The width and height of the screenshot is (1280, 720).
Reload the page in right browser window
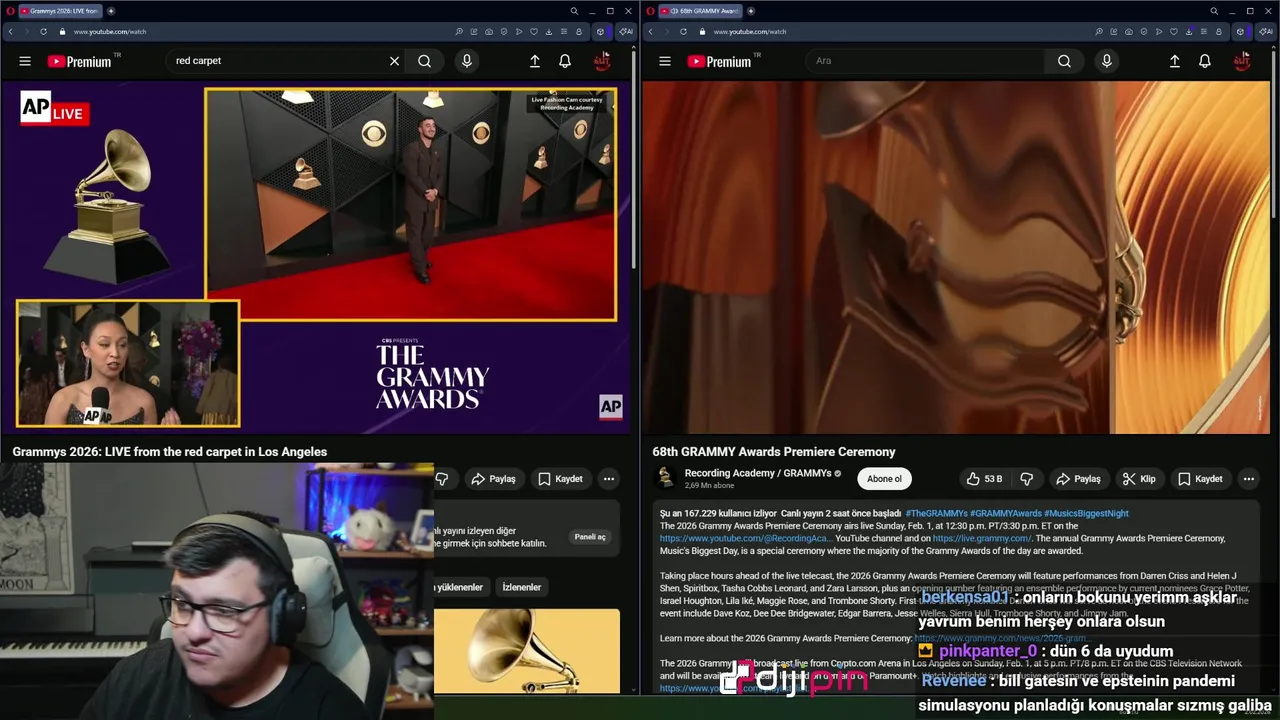[x=684, y=31]
